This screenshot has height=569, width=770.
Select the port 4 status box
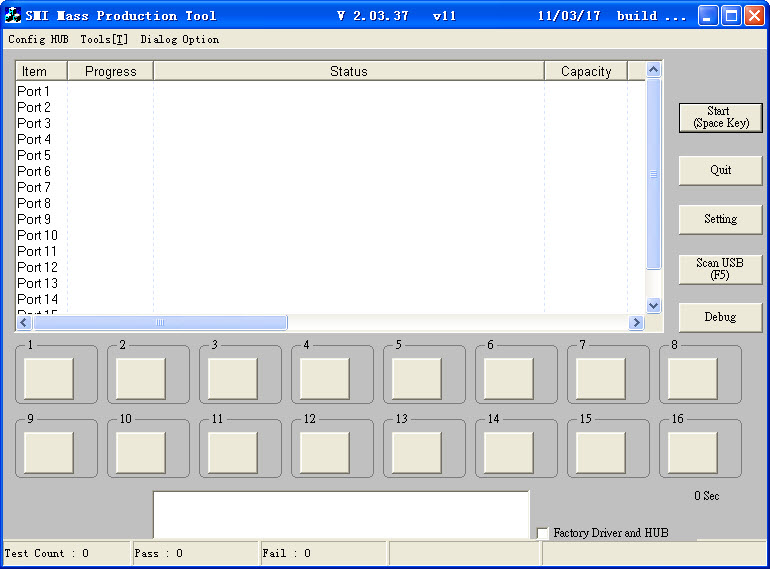click(x=325, y=378)
